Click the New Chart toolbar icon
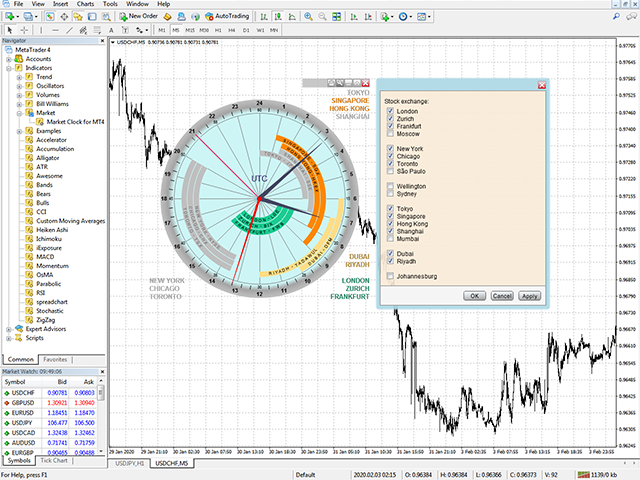Image resolution: width=640 pixels, height=480 pixels. coord(10,16)
